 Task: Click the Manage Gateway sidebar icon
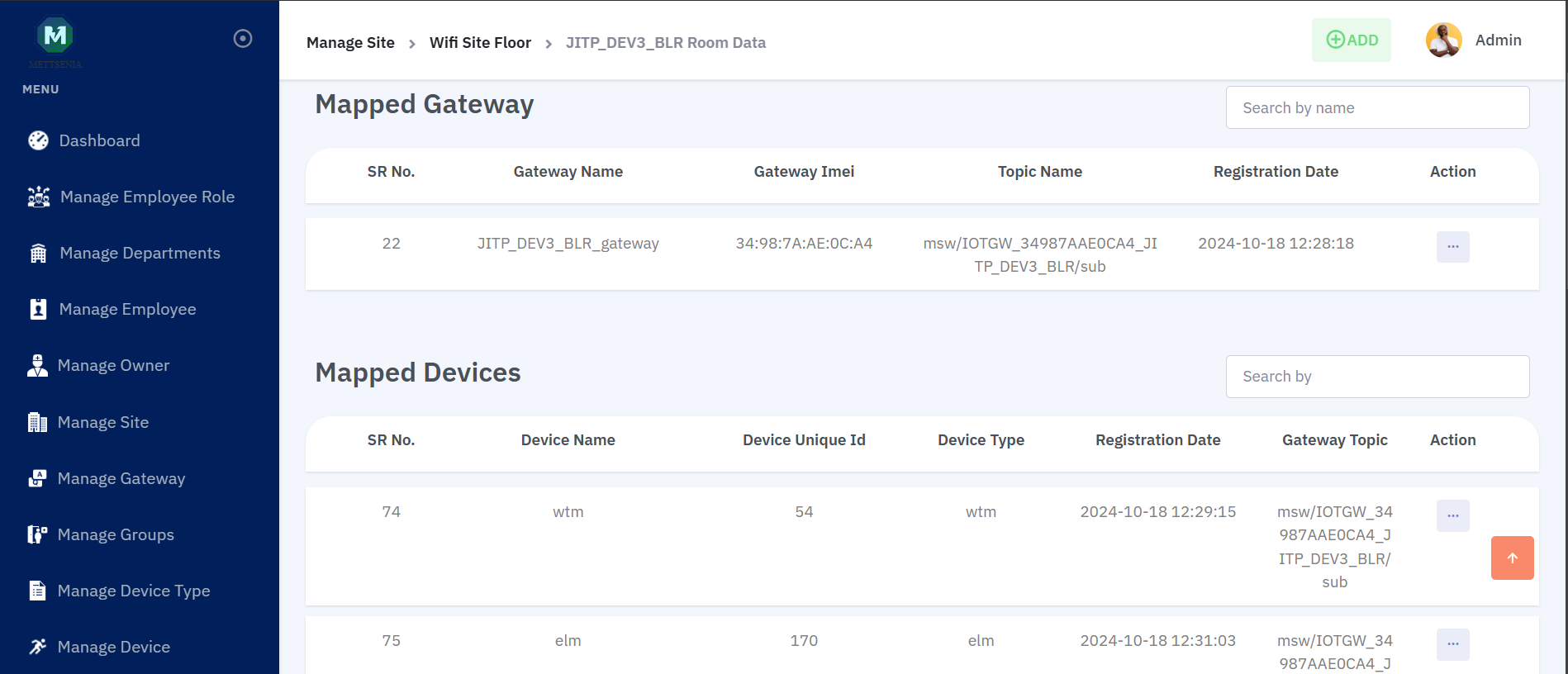coord(37,478)
